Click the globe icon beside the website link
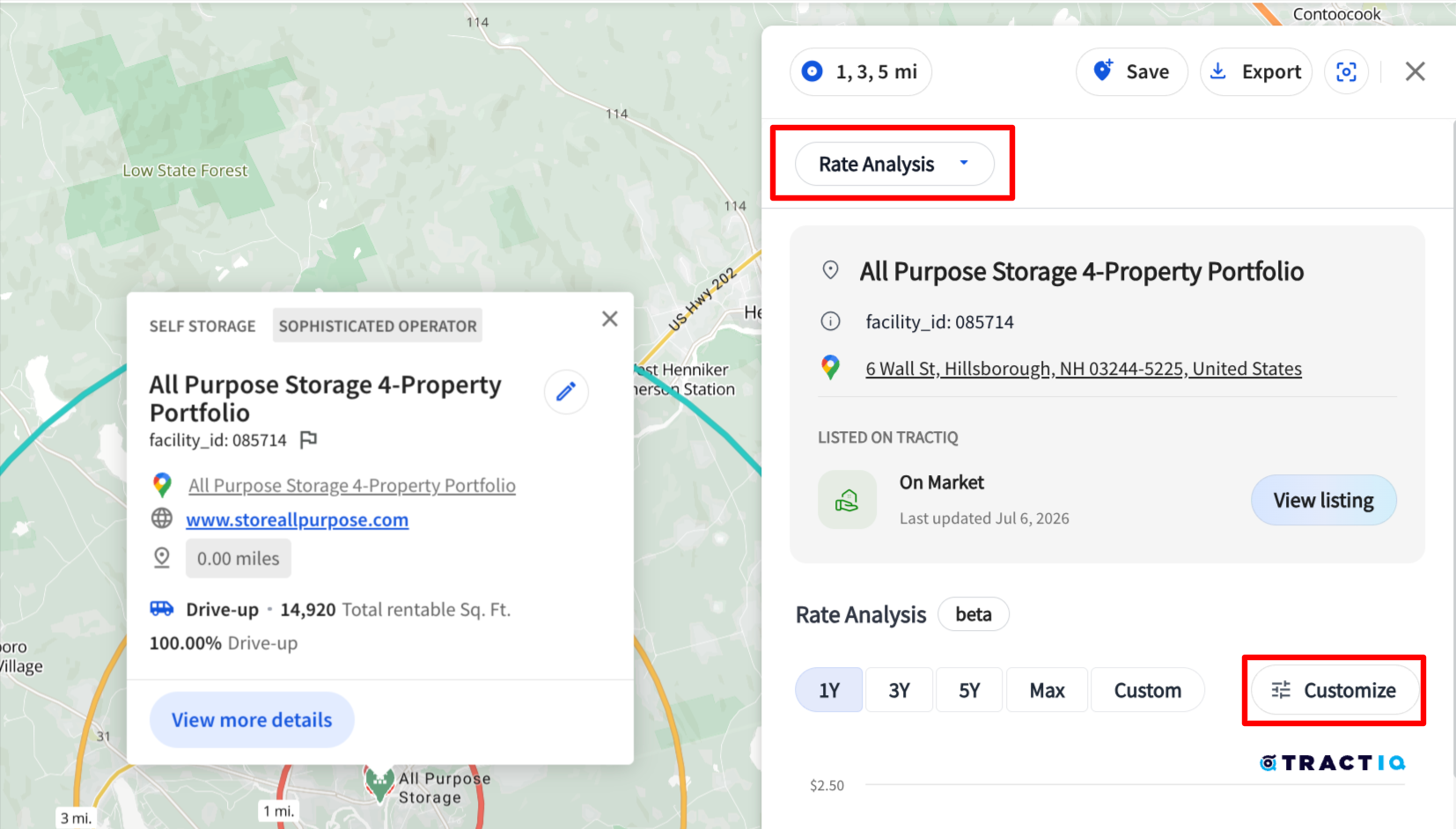The width and height of the screenshot is (1456, 829). point(162,518)
